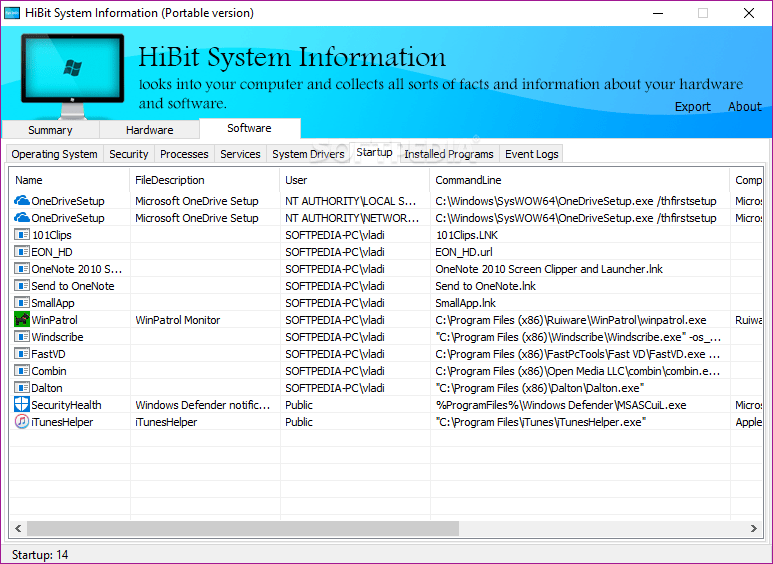The width and height of the screenshot is (773, 564).
Task: Click the OneDriveSetup cloud icon in NETWOR... row
Action: tap(22, 217)
